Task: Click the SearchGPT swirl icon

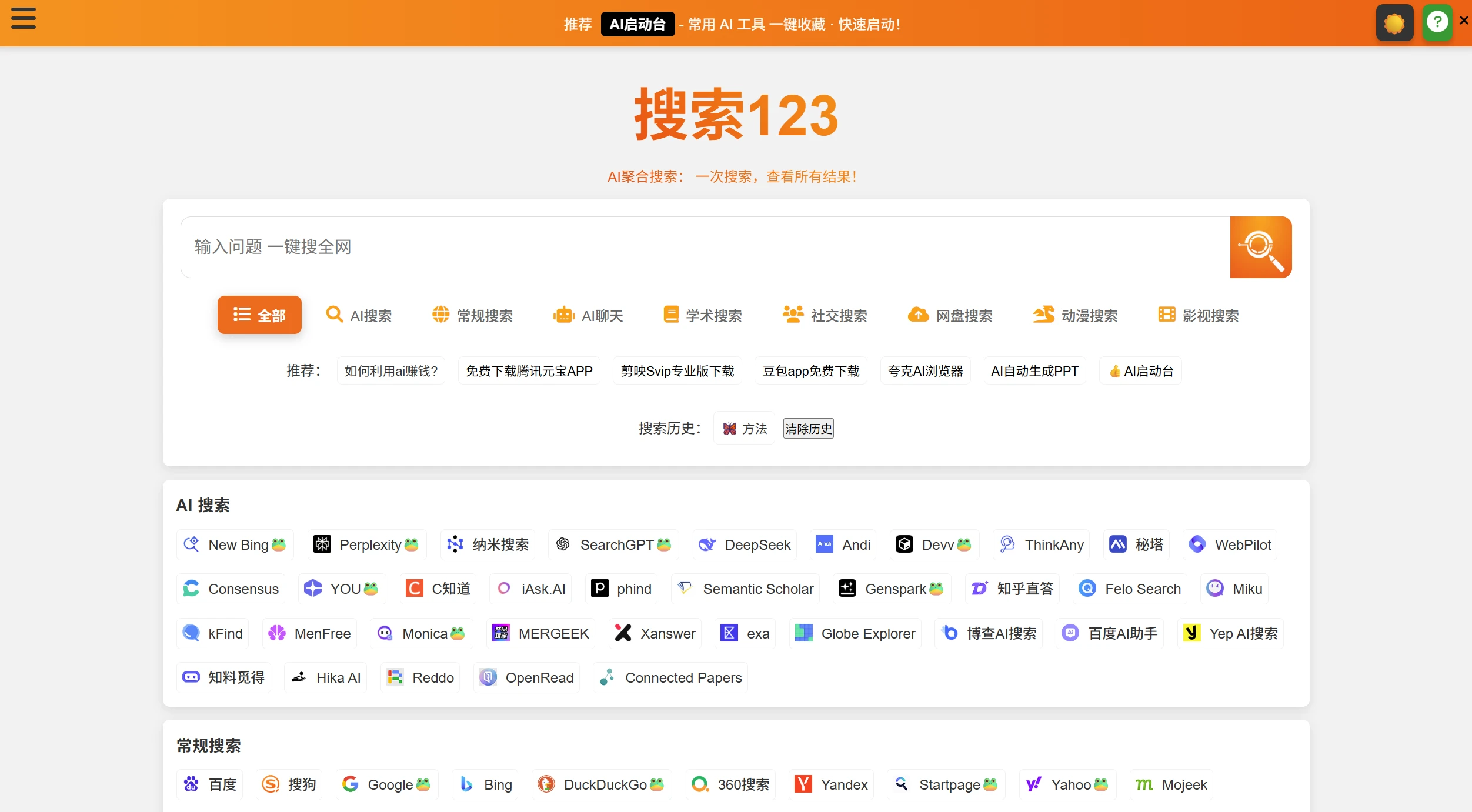Action: click(563, 544)
